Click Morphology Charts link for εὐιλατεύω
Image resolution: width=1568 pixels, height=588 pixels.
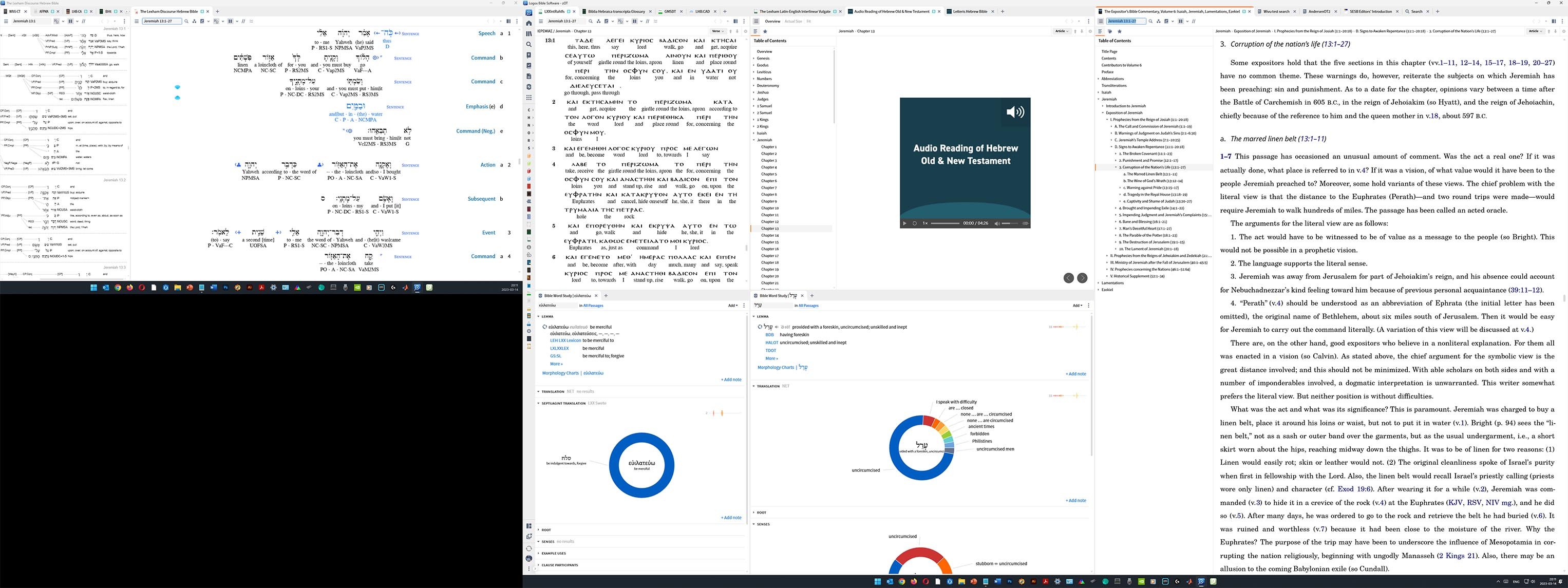coord(560,372)
